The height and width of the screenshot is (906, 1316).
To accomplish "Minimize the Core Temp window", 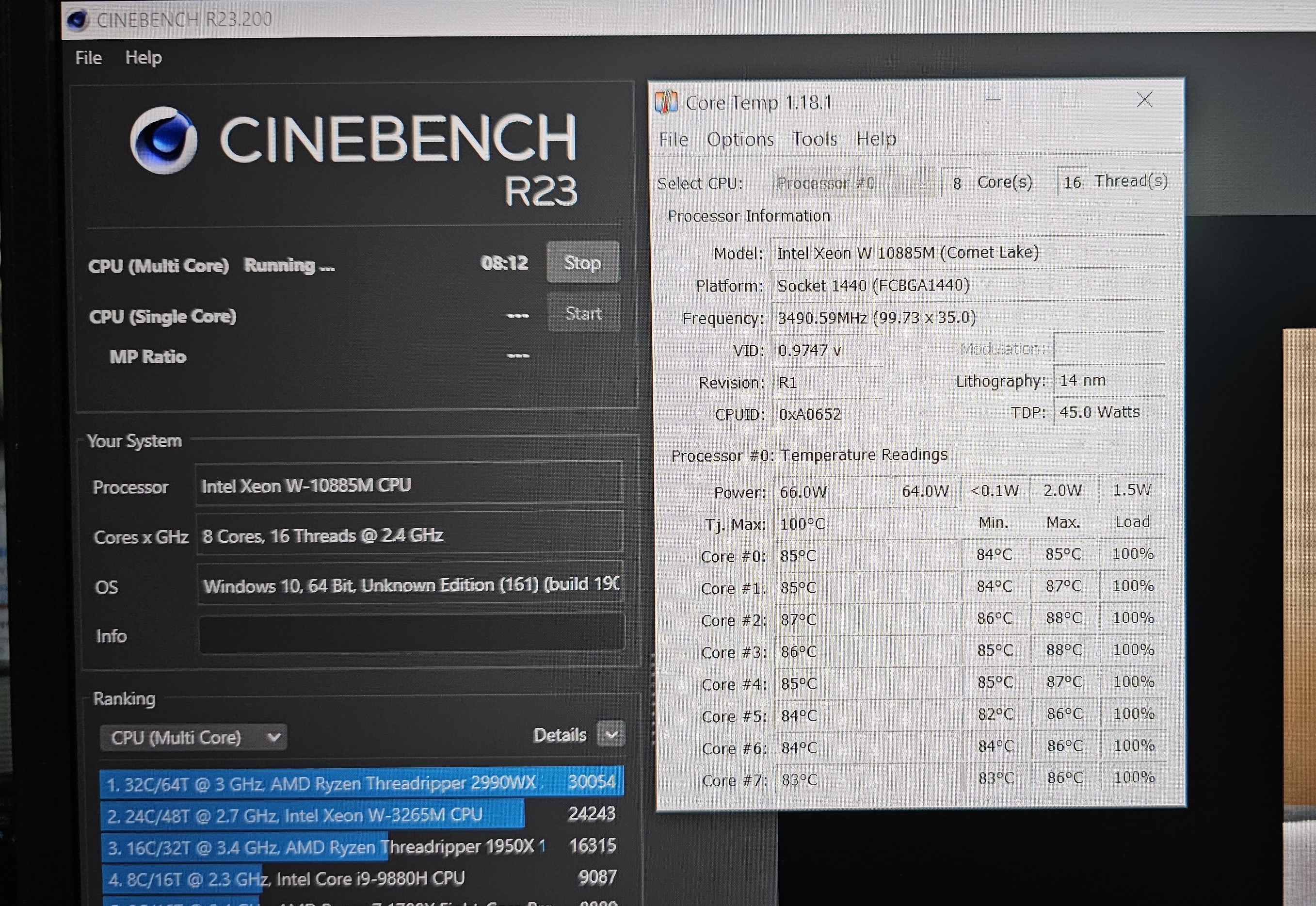I will click(993, 100).
